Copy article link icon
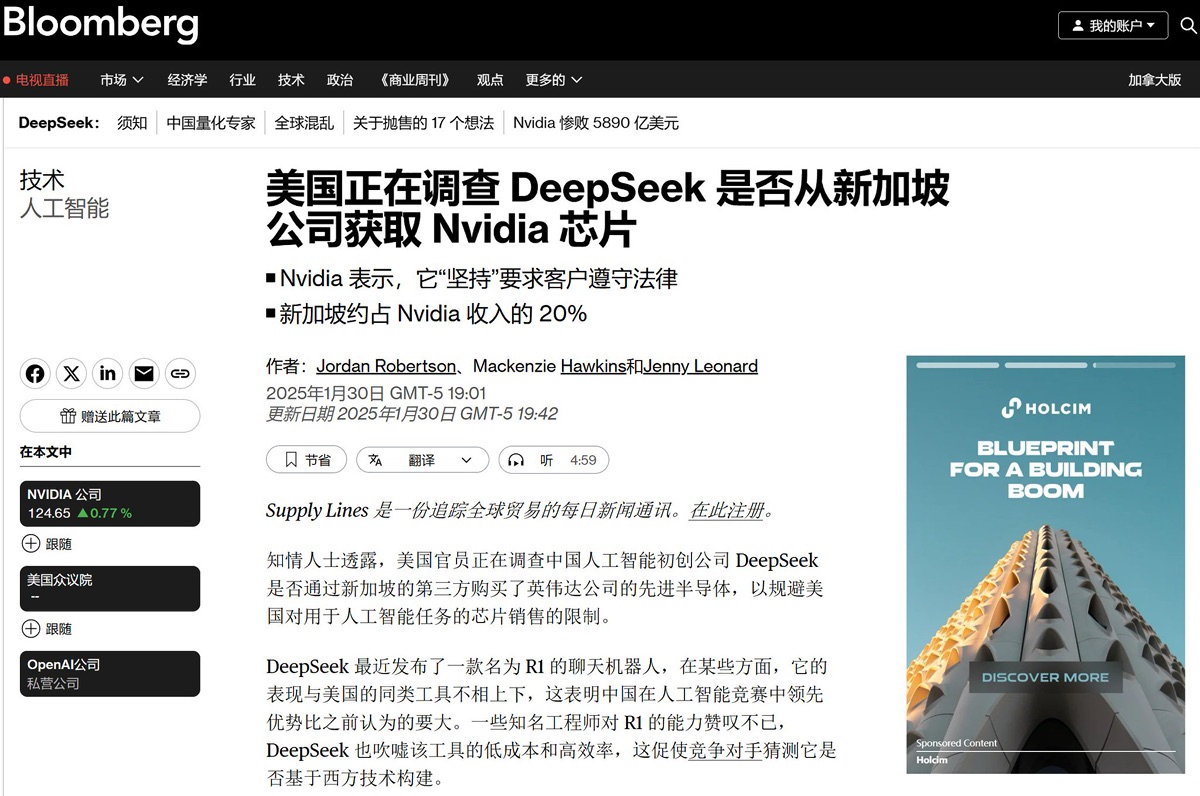 click(180, 374)
